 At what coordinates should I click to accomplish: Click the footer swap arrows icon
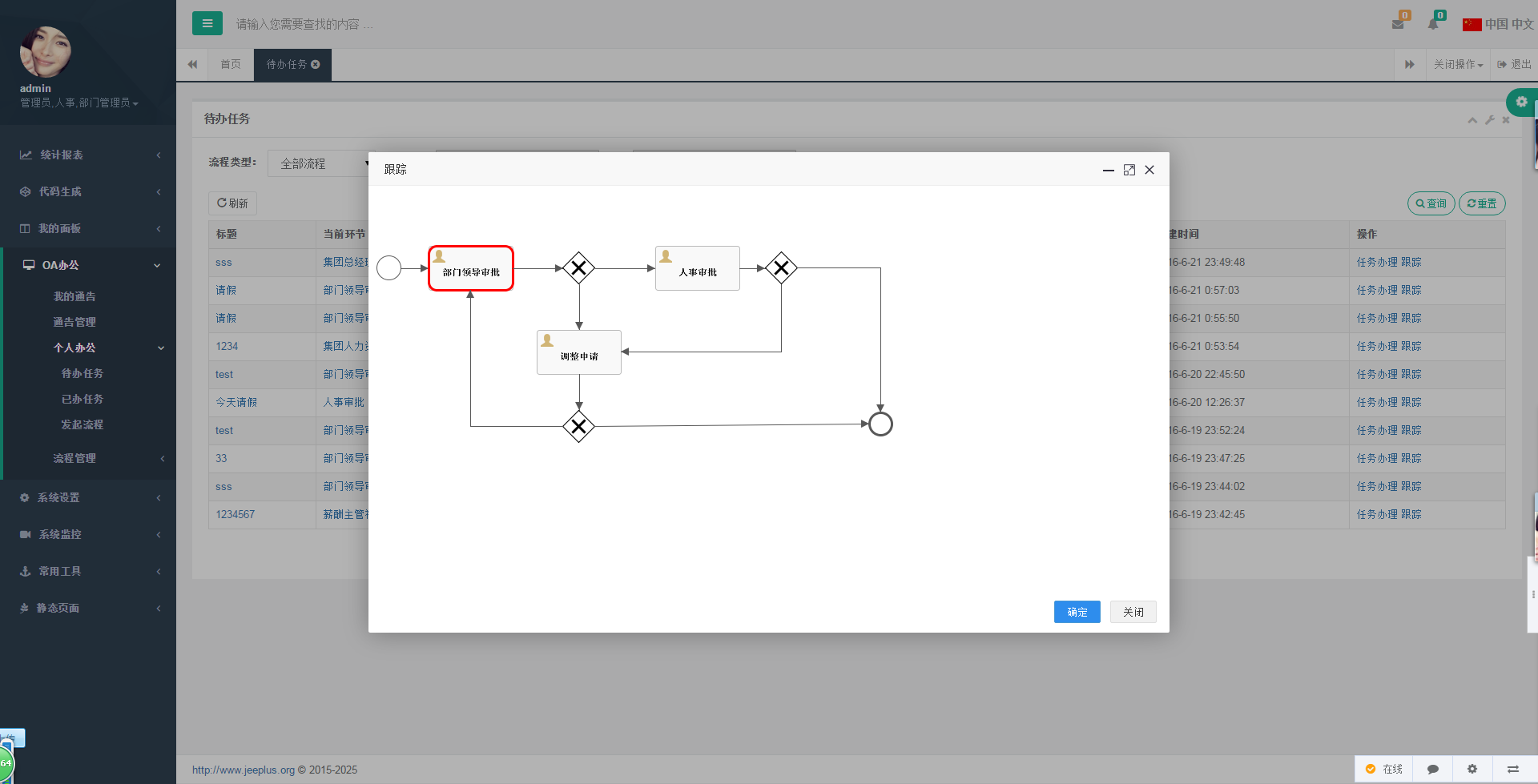(1513, 769)
